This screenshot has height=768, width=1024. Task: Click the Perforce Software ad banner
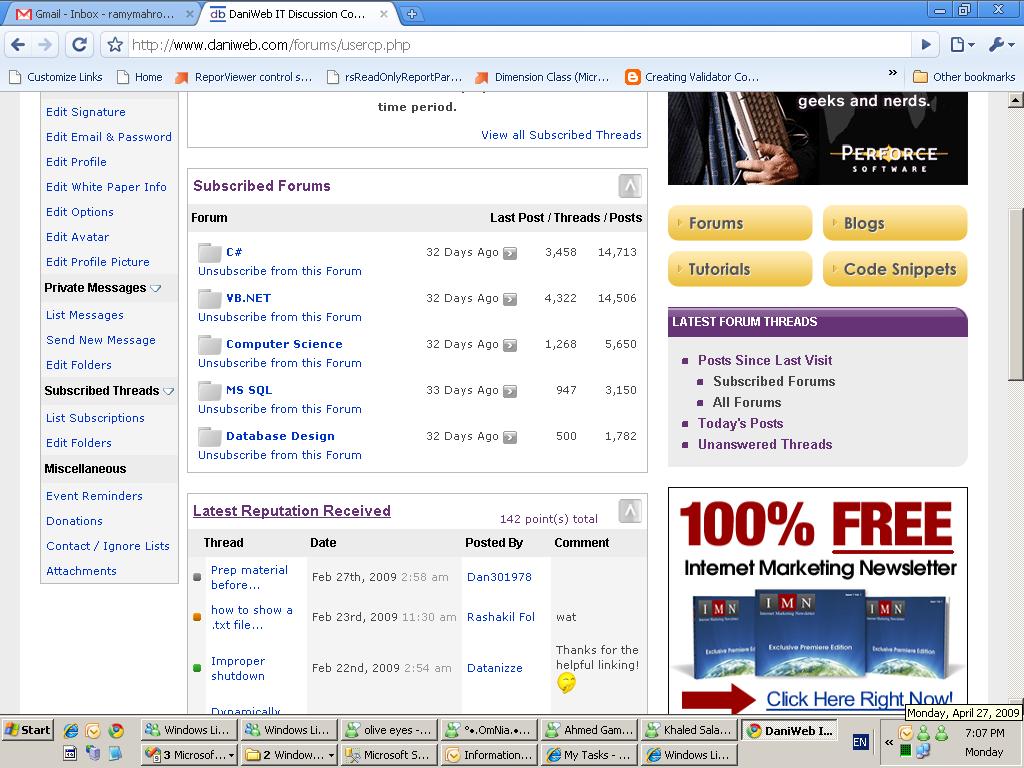click(818, 138)
